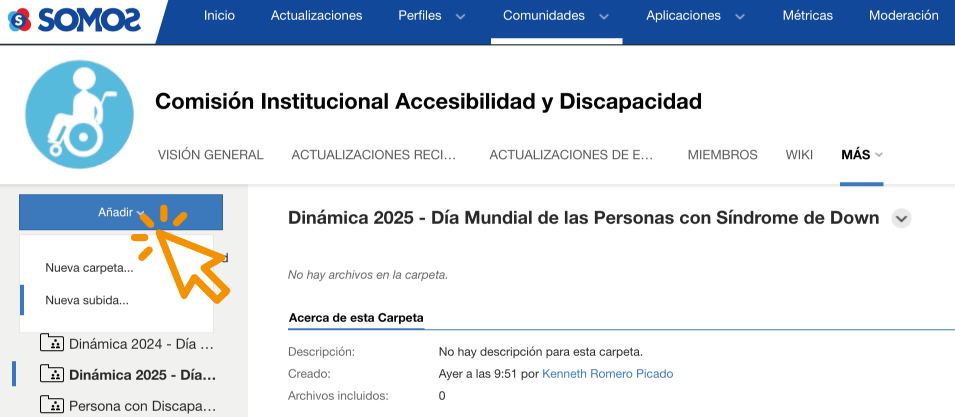The height and width of the screenshot is (417, 955).
Task: Select the Acerca de esta Carpeta tab
Action: pos(356,318)
